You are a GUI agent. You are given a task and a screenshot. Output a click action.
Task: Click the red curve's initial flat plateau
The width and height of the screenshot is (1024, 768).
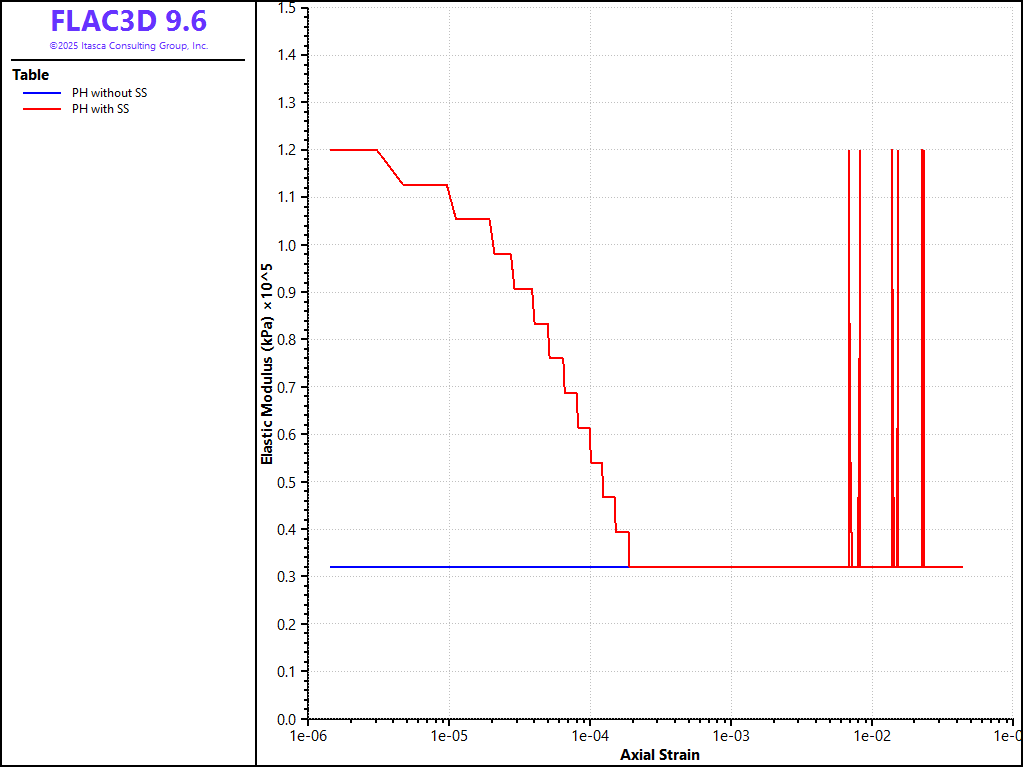352,150
